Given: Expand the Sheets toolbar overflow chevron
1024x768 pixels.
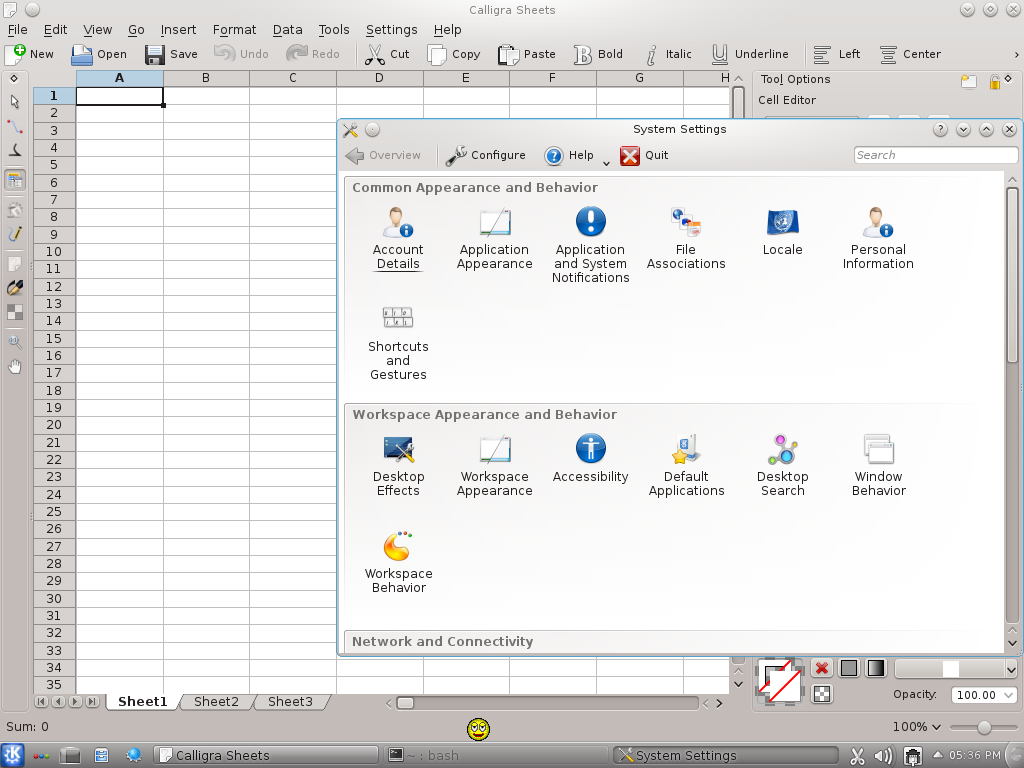Looking at the screenshot, I should 1016,55.
